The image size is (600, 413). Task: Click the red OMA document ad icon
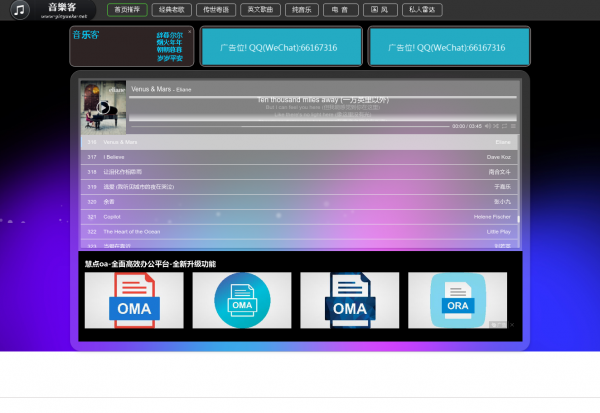pyautogui.click(x=134, y=300)
